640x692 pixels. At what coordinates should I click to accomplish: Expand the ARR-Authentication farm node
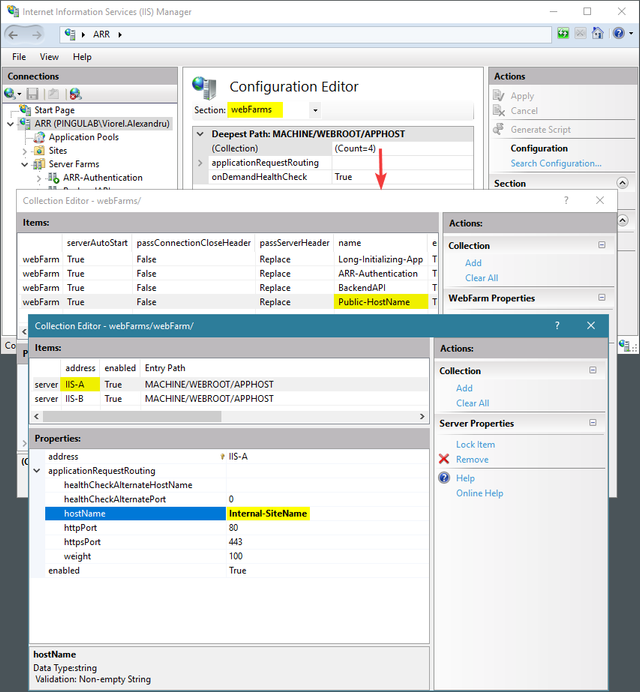39,178
